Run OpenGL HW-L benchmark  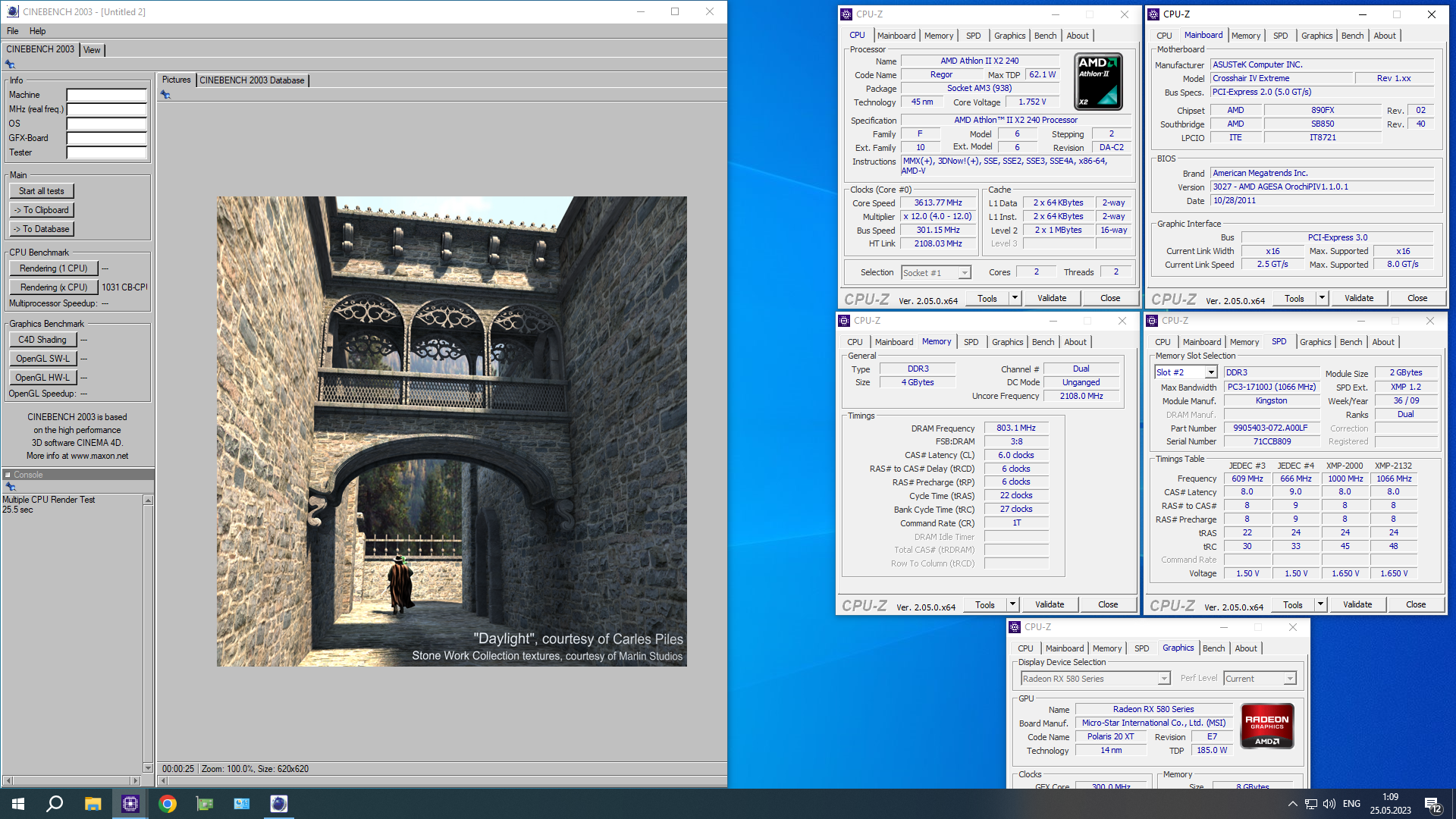coord(42,378)
